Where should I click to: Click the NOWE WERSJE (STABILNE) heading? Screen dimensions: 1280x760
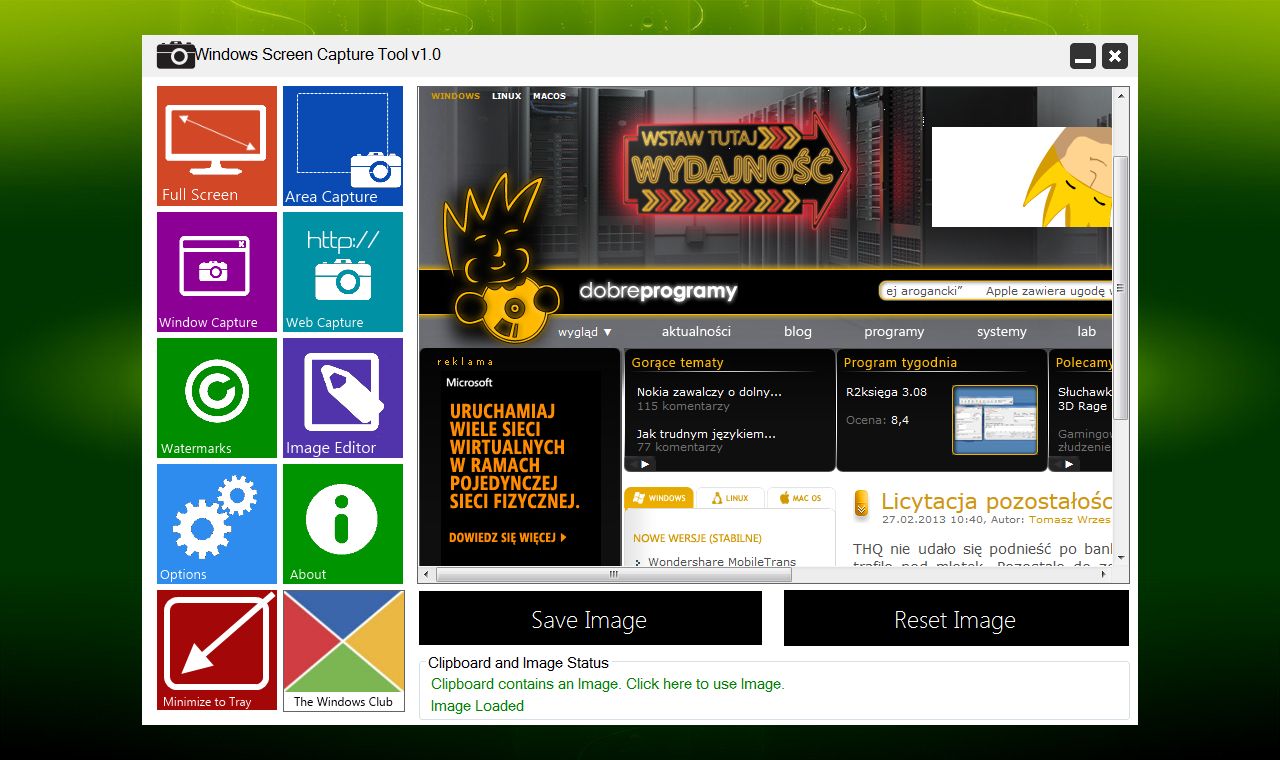click(x=697, y=538)
